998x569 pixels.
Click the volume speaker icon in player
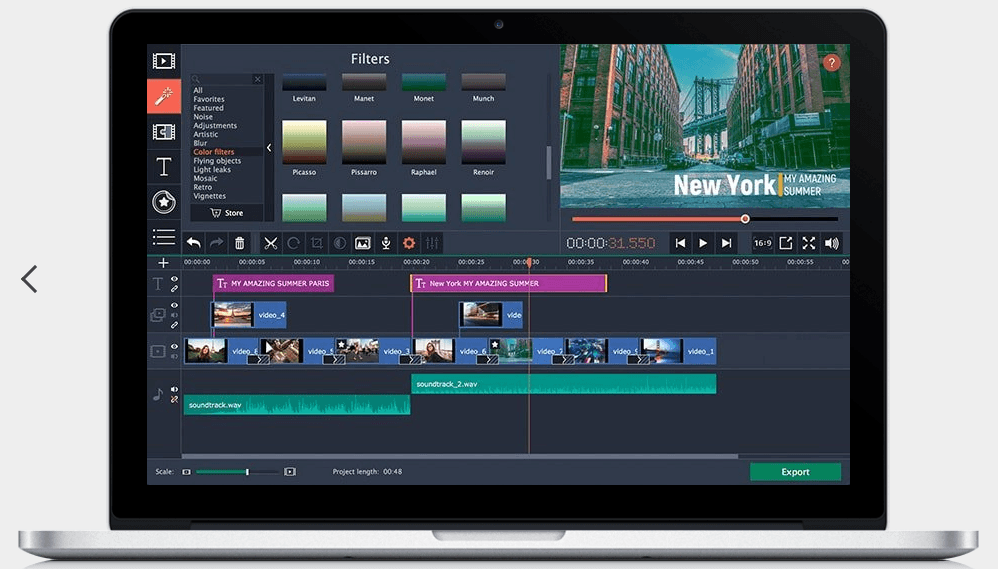pyautogui.click(x=832, y=242)
